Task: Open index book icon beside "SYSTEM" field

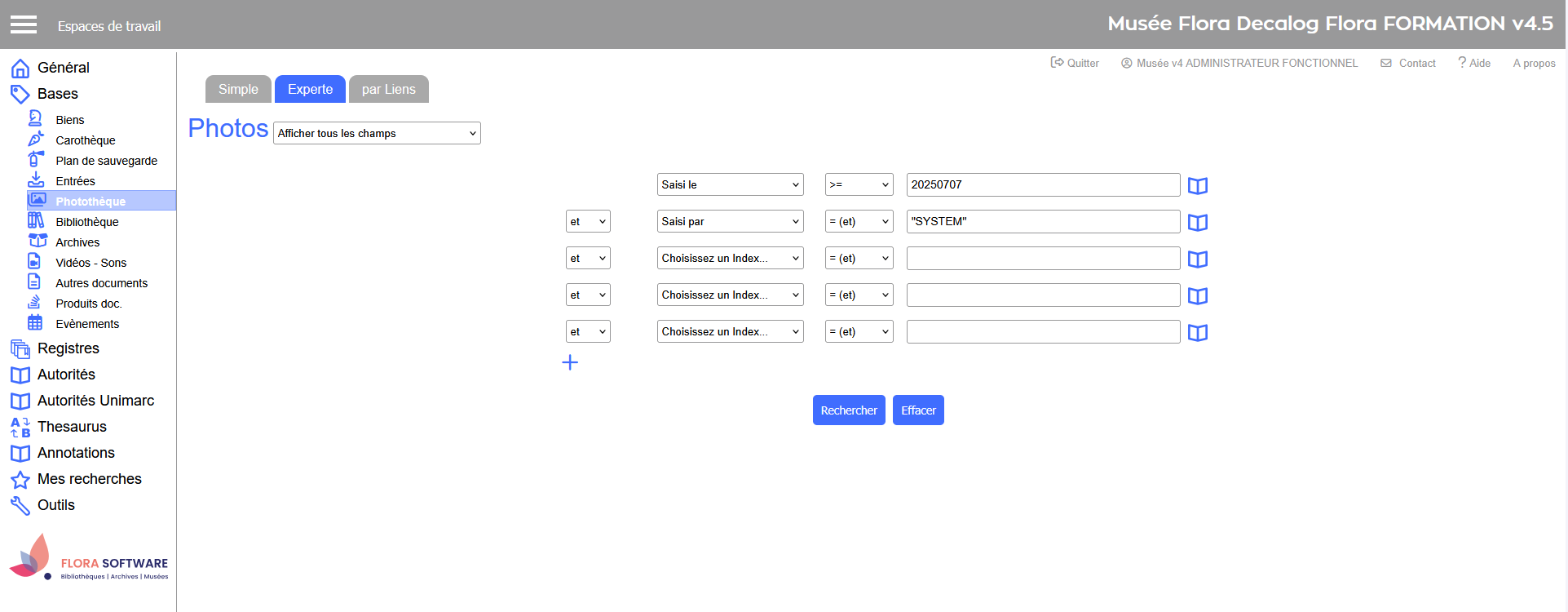Action: 1197,223
